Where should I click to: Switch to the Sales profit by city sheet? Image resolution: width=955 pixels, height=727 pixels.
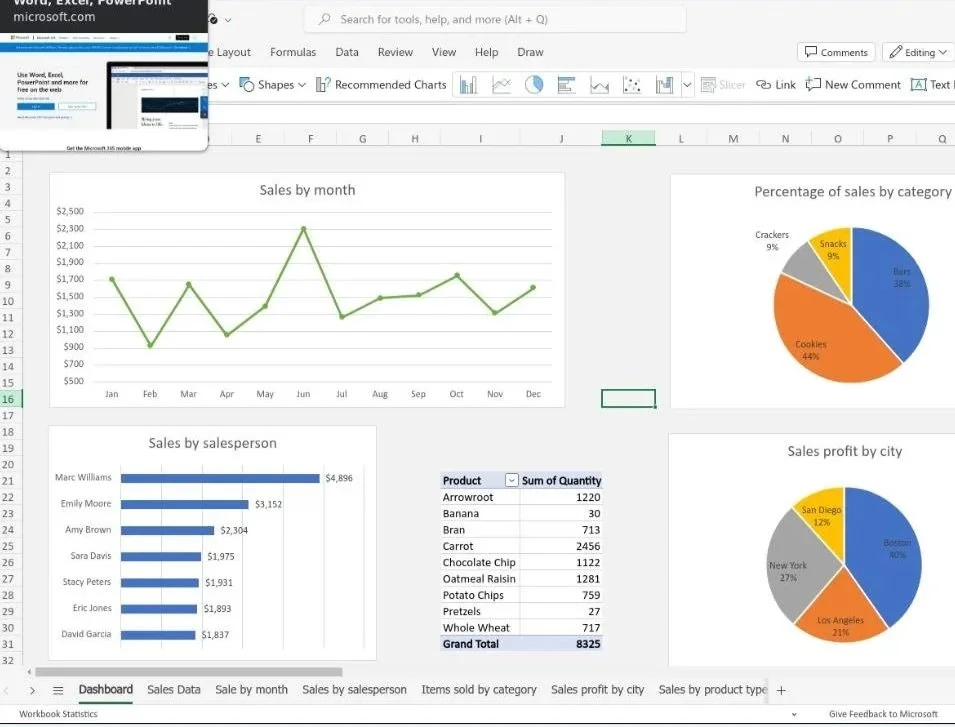coord(597,690)
